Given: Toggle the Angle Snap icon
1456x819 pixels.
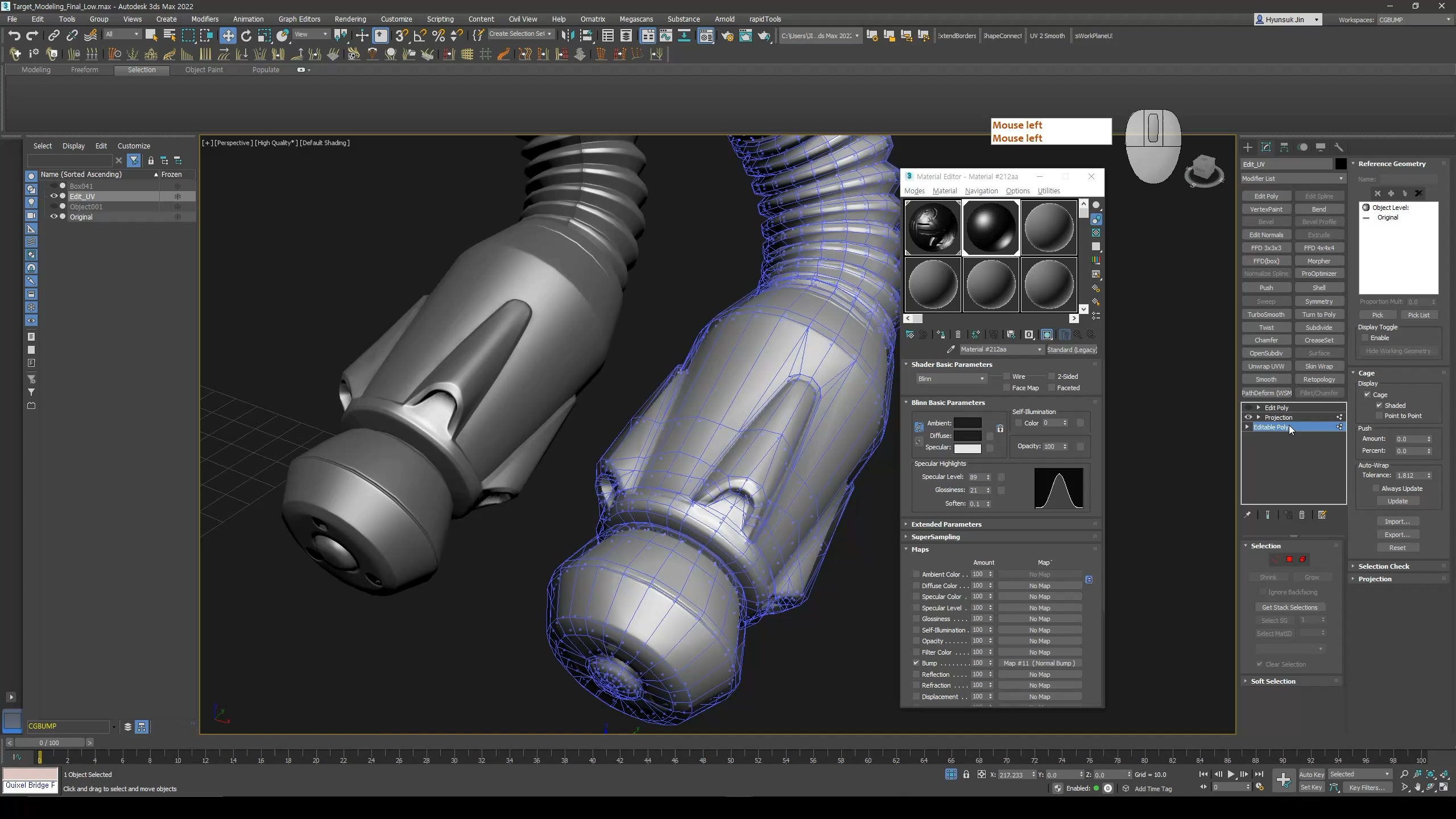Looking at the screenshot, I should pos(420,36).
